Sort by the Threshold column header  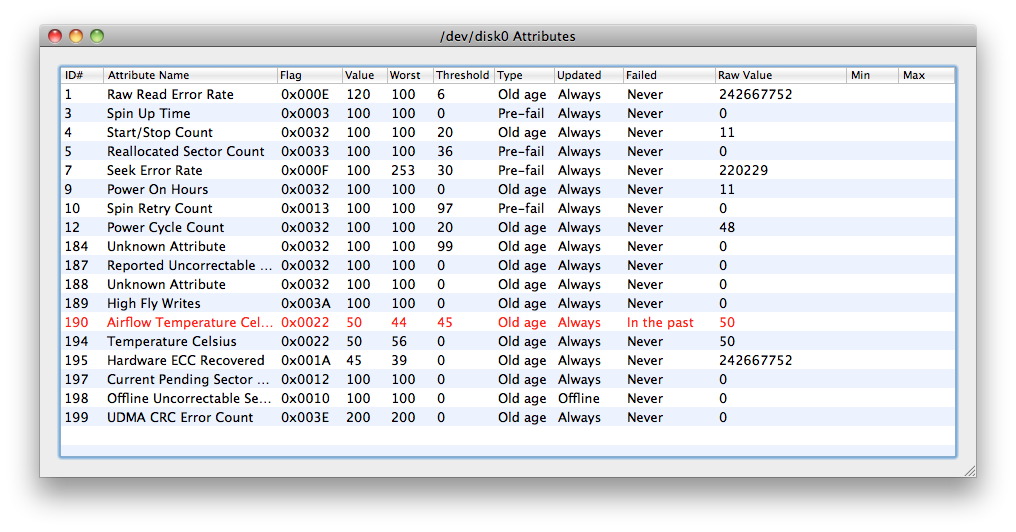tap(463, 75)
